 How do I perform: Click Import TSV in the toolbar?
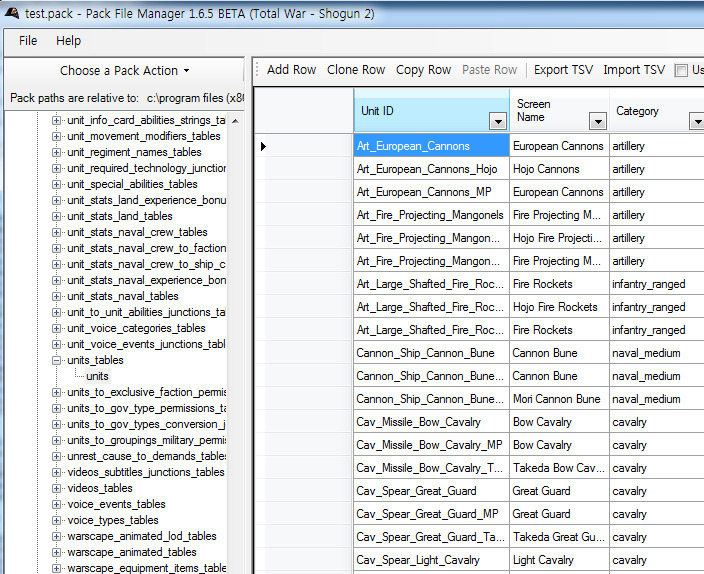pyautogui.click(x=634, y=70)
